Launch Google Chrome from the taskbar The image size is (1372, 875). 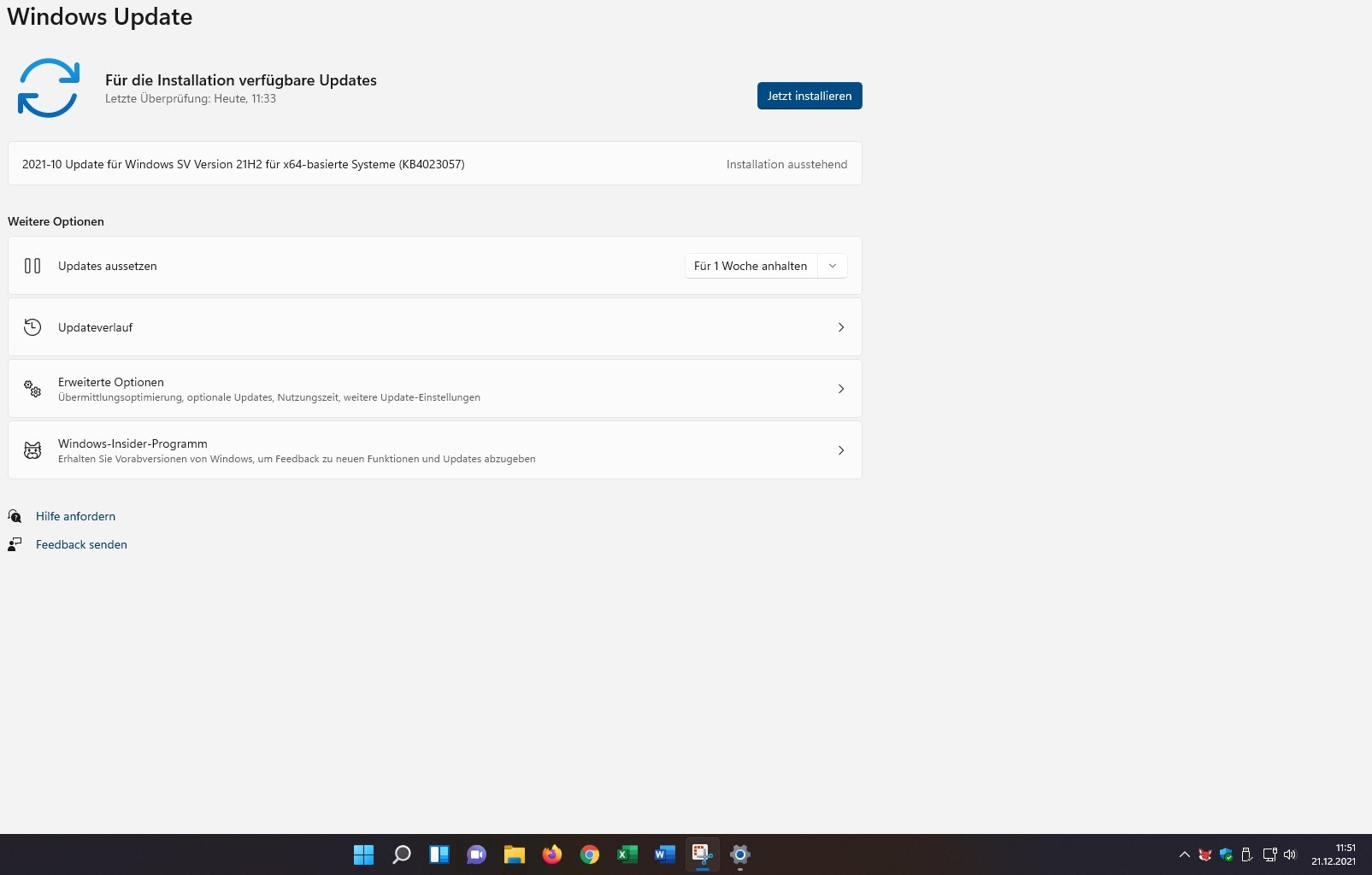(590, 854)
